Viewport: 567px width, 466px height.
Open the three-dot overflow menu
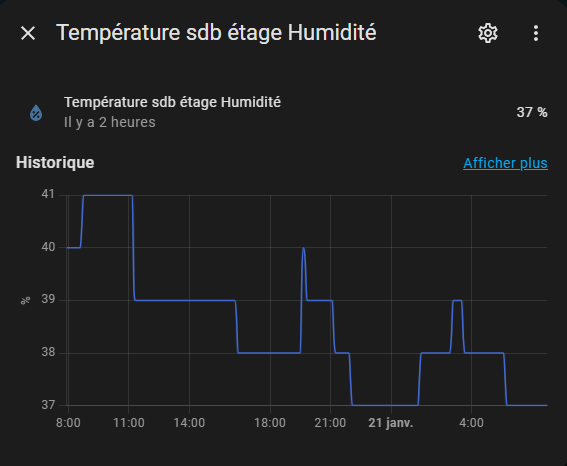(536, 33)
